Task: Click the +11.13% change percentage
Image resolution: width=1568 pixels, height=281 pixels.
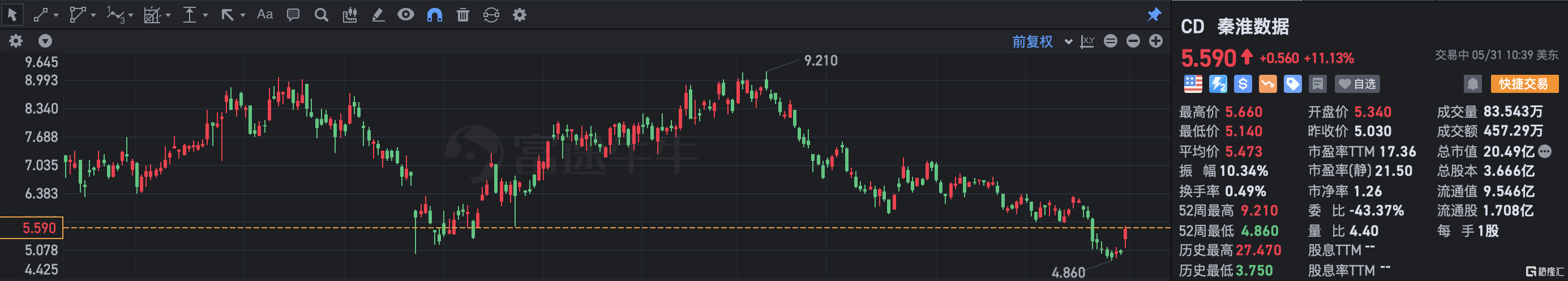Action: (1328, 58)
